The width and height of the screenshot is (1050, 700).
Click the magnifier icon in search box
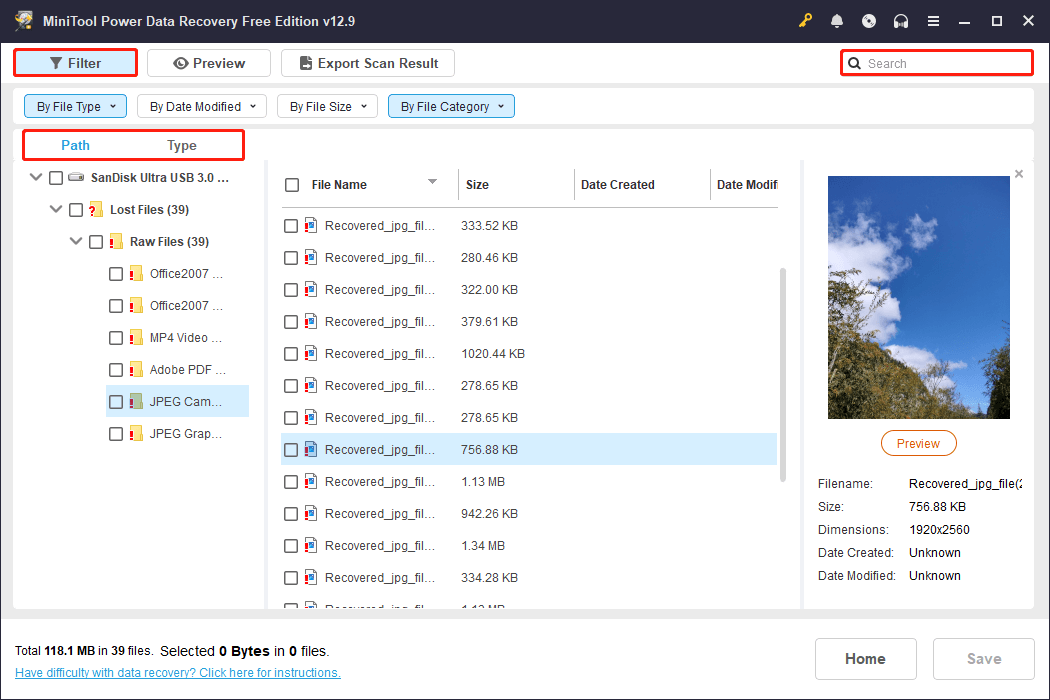854,63
